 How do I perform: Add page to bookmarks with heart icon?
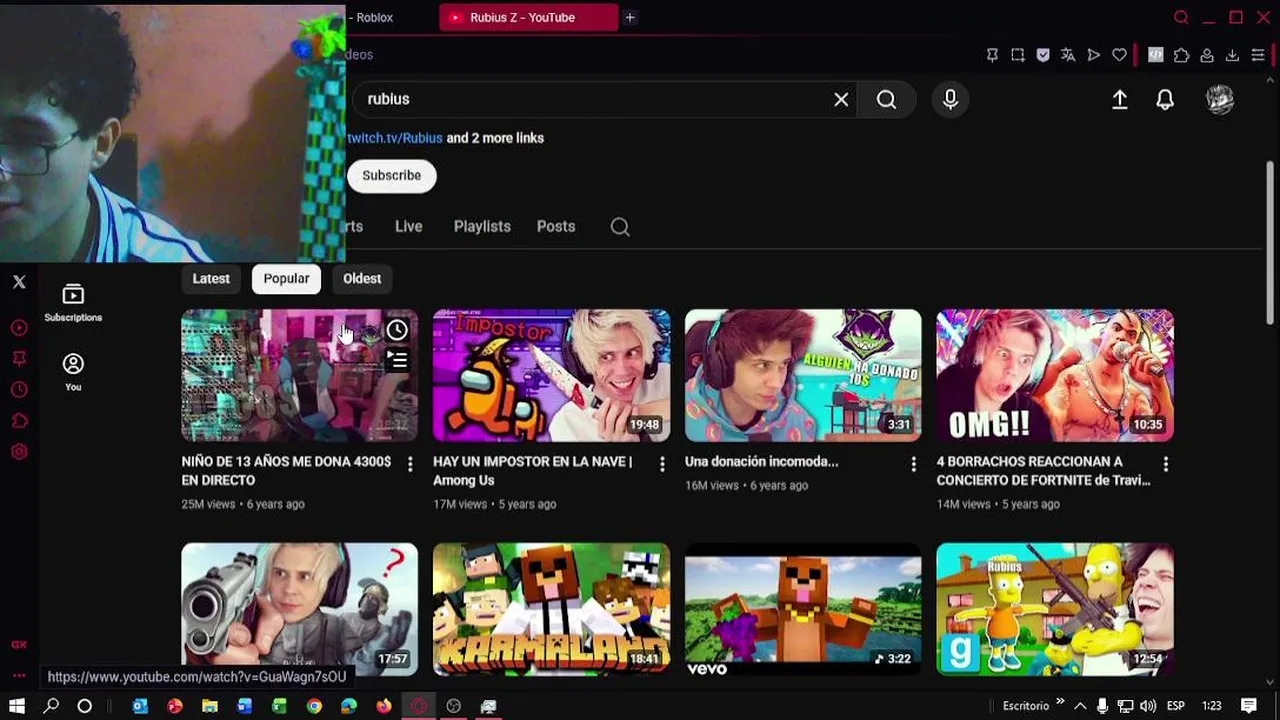(1119, 55)
